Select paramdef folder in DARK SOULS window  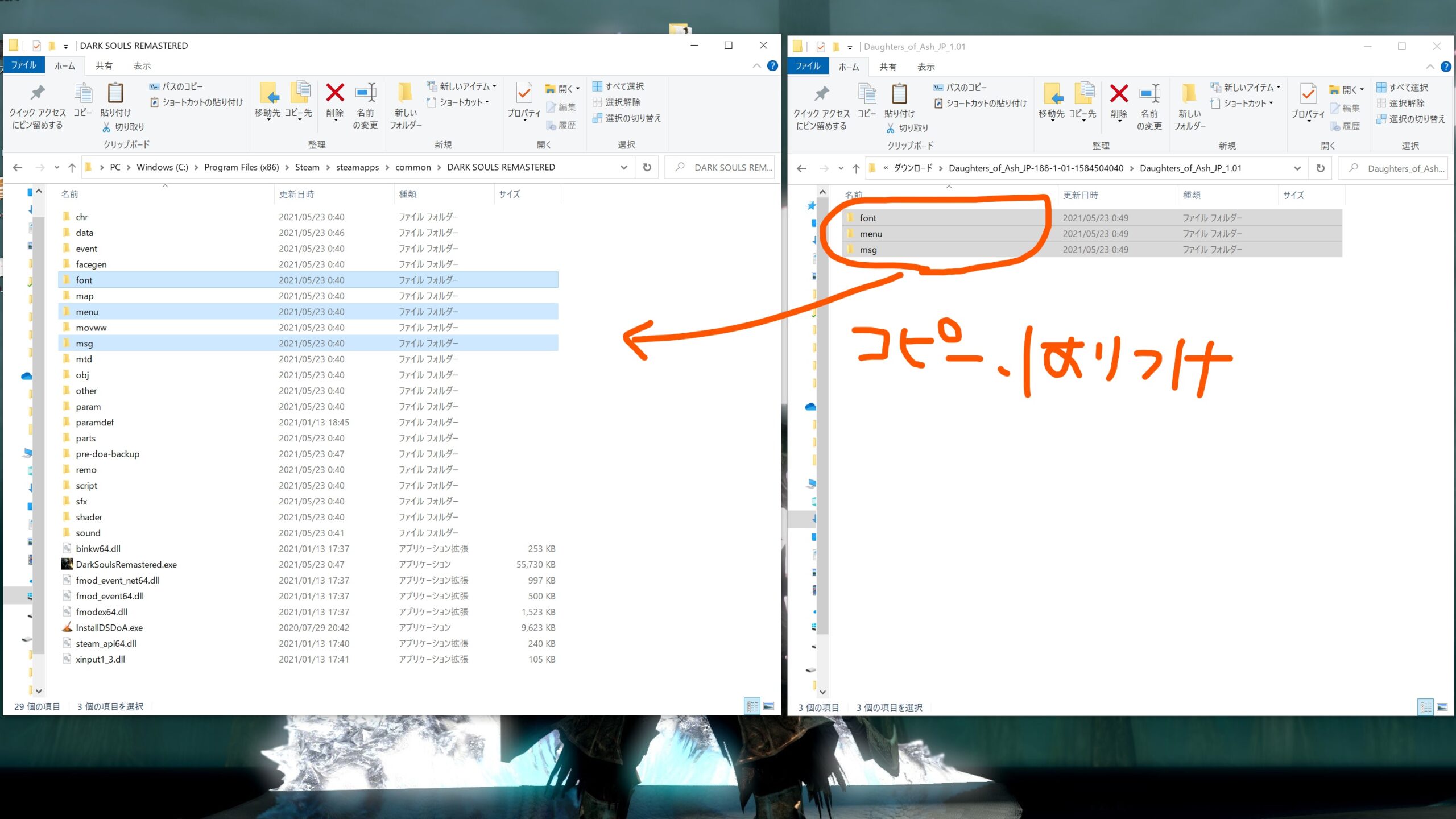tap(308, 423)
